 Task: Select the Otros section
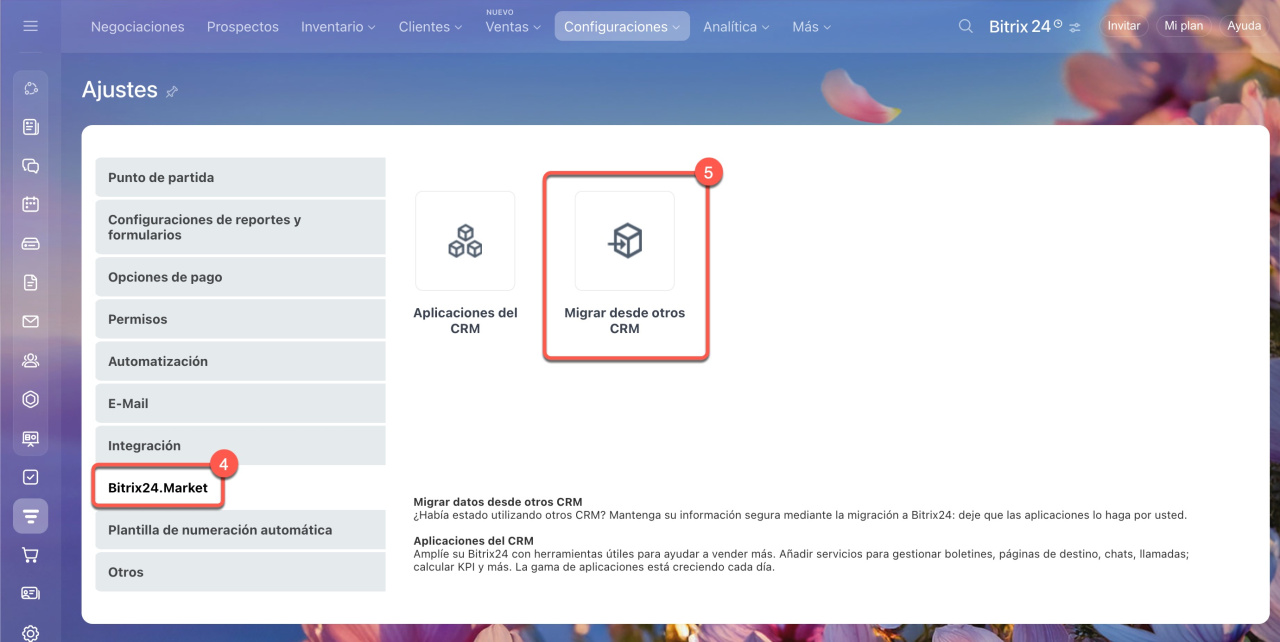click(240, 572)
